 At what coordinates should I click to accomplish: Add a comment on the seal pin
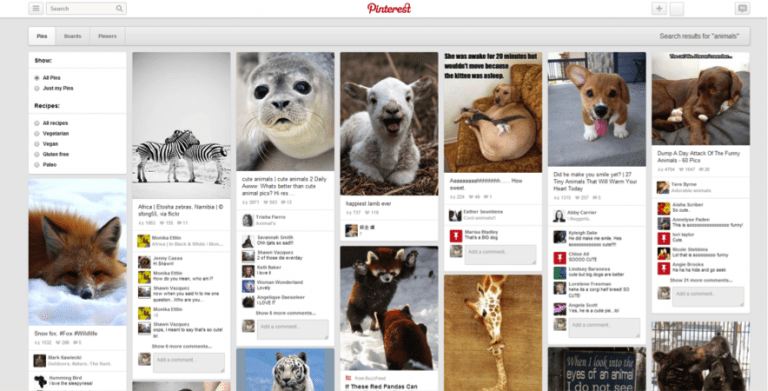(x=292, y=329)
